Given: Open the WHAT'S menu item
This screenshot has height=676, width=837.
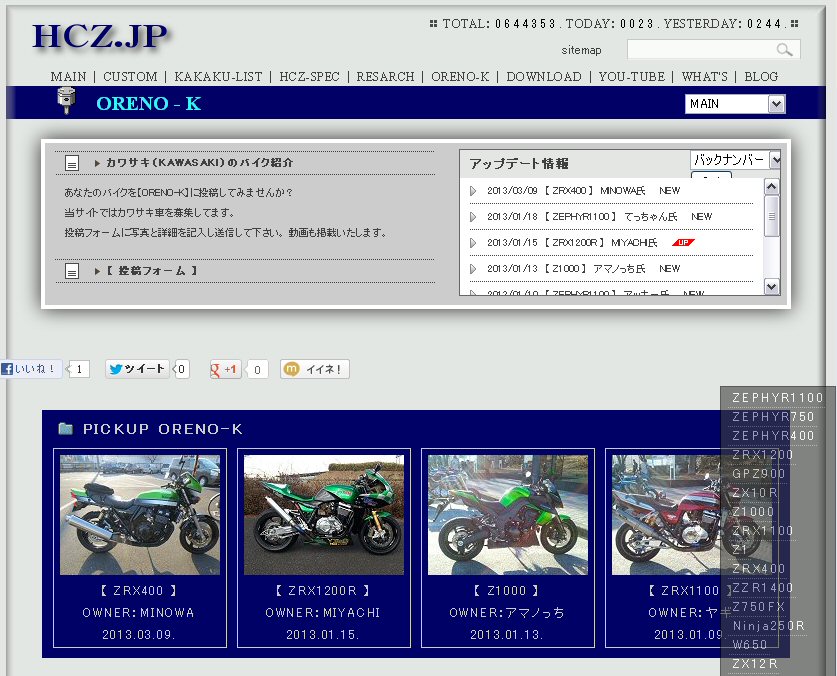Looking at the screenshot, I should 705,76.
